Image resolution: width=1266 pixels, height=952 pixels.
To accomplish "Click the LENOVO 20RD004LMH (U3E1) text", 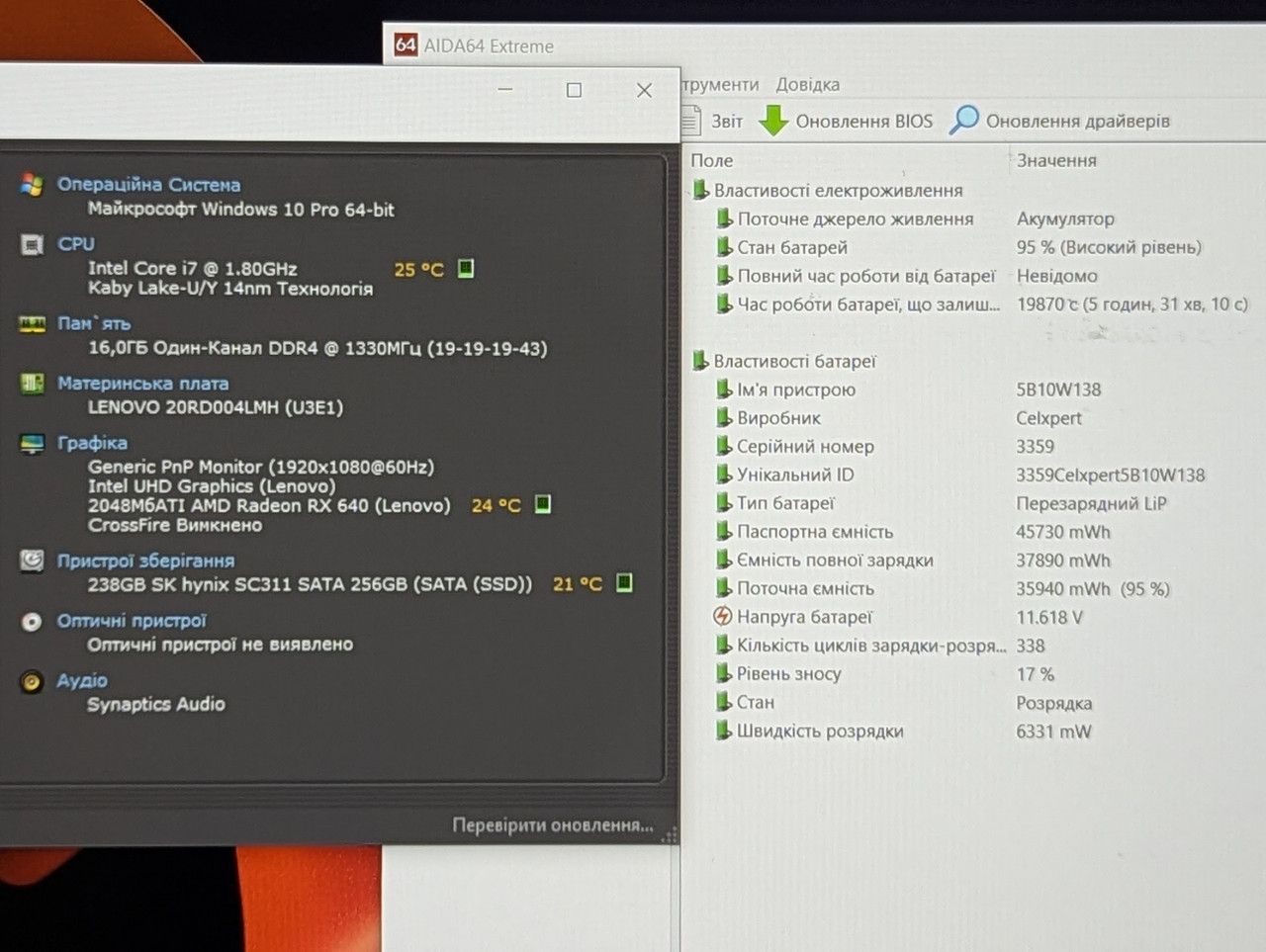I will (216, 407).
